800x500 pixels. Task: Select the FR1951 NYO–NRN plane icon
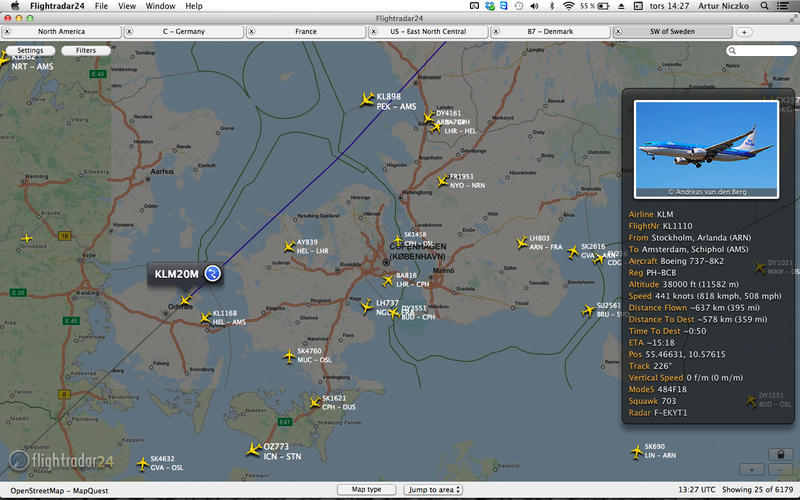442,181
